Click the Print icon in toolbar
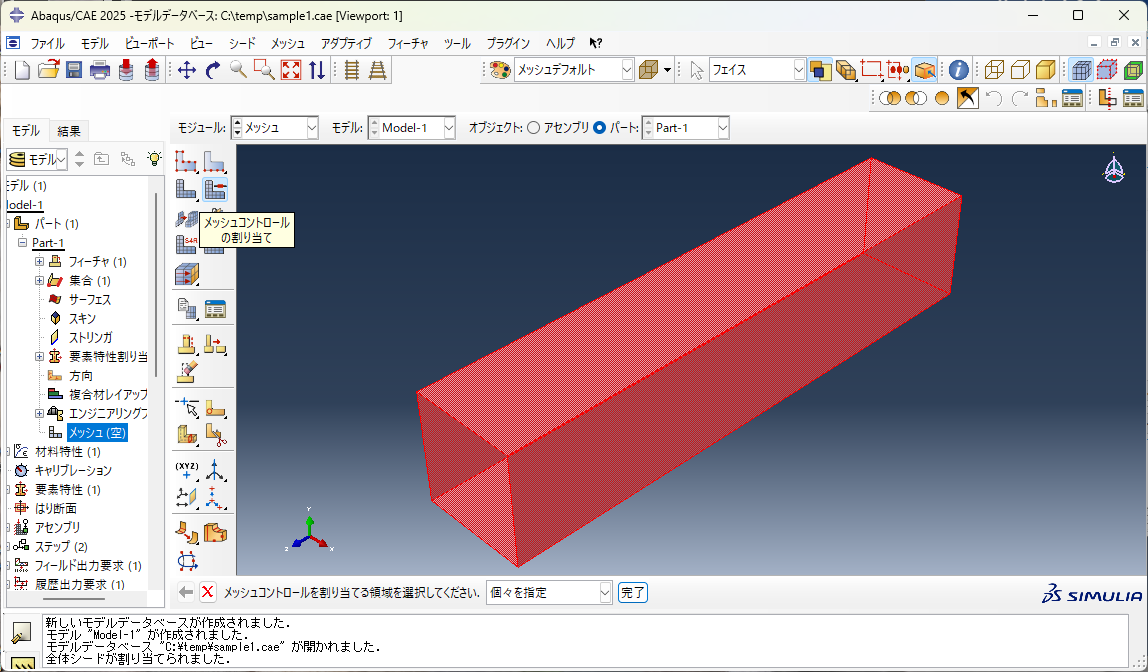The image size is (1148, 672). click(x=100, y=70)
